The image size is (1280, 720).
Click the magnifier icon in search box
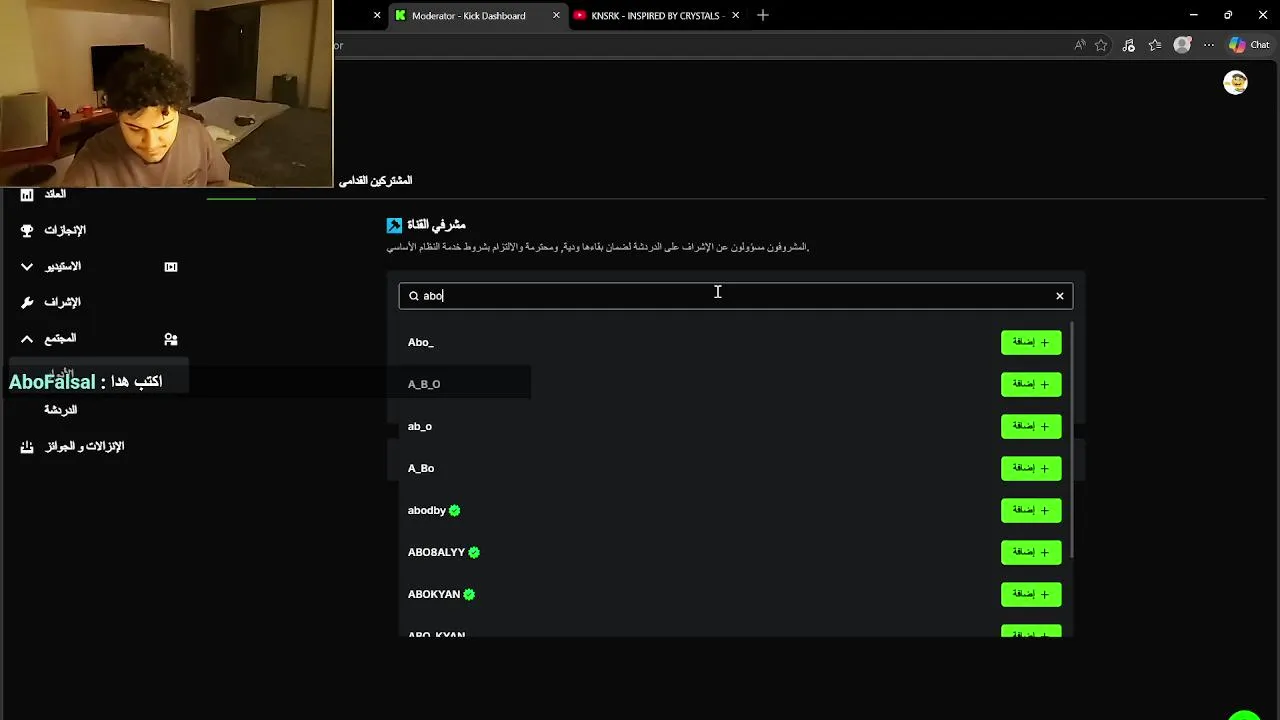coord(414,296)
